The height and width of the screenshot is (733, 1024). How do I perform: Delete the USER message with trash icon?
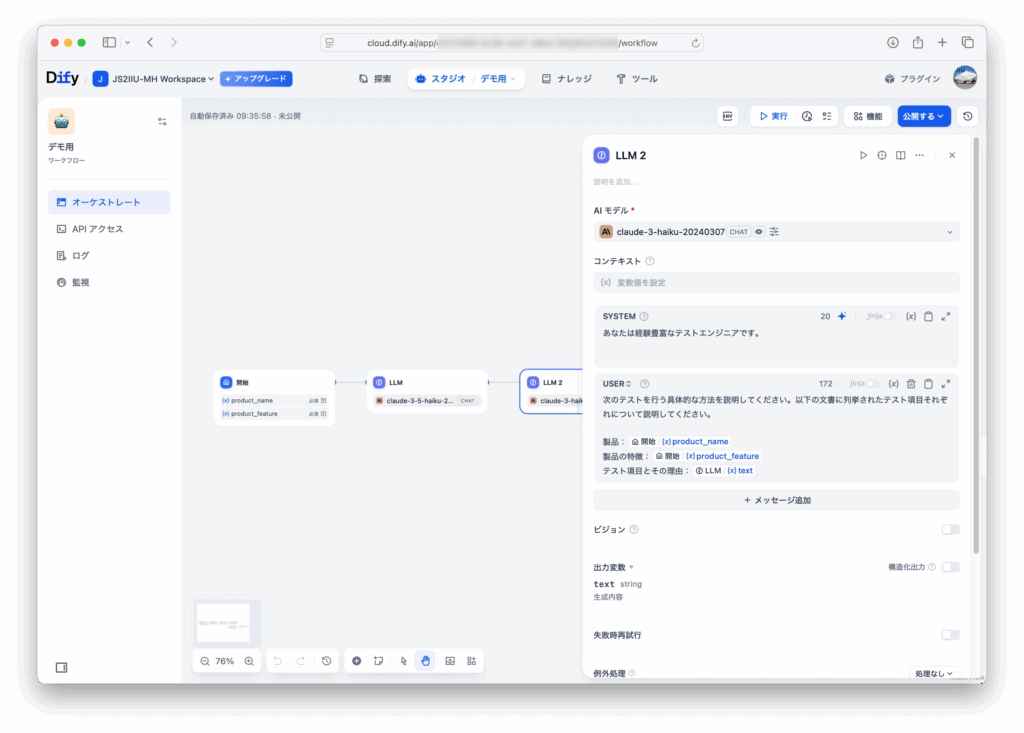pyautogui.click(x=911, y=384)
